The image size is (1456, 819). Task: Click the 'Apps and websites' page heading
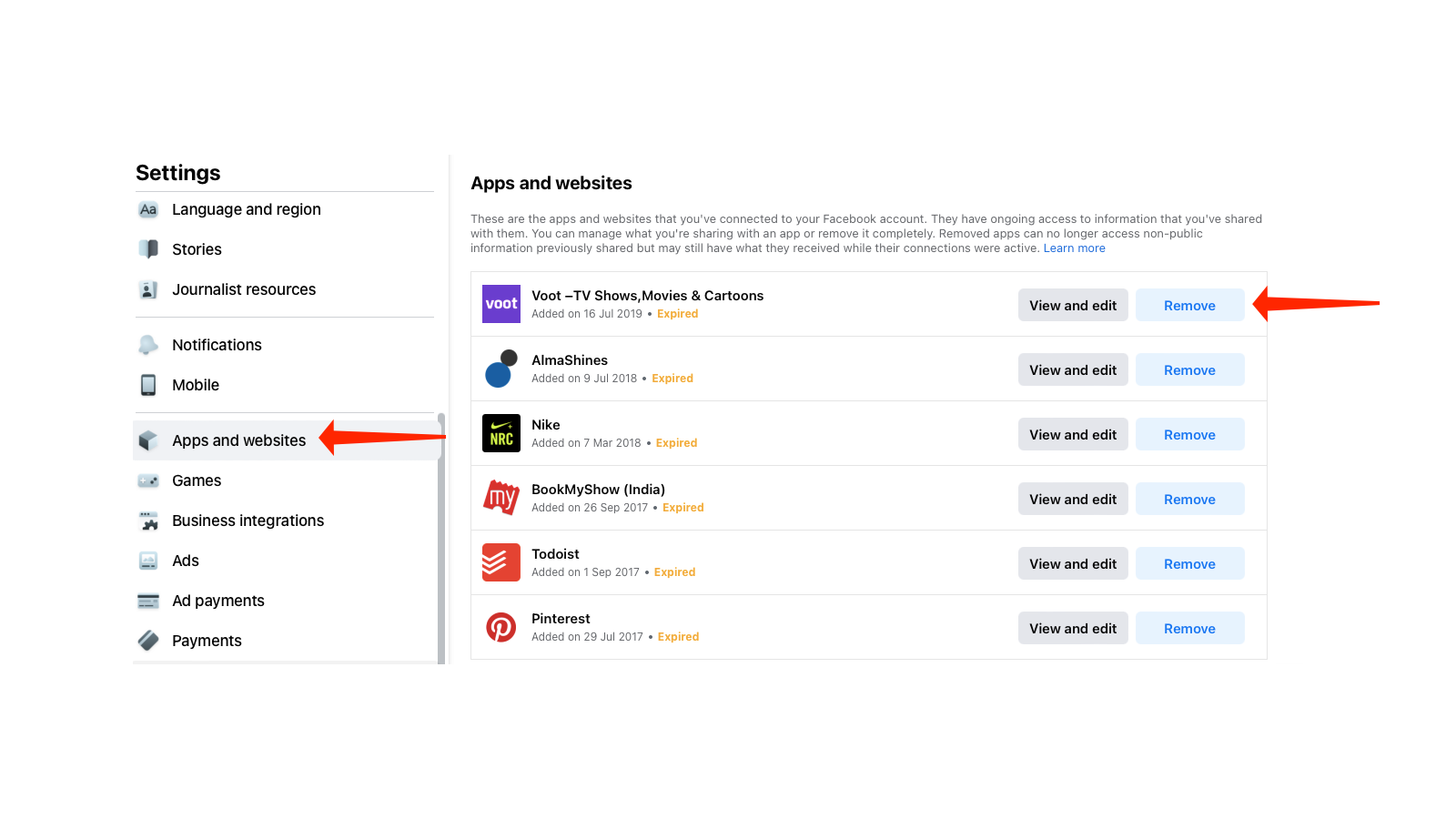[551, 183]
